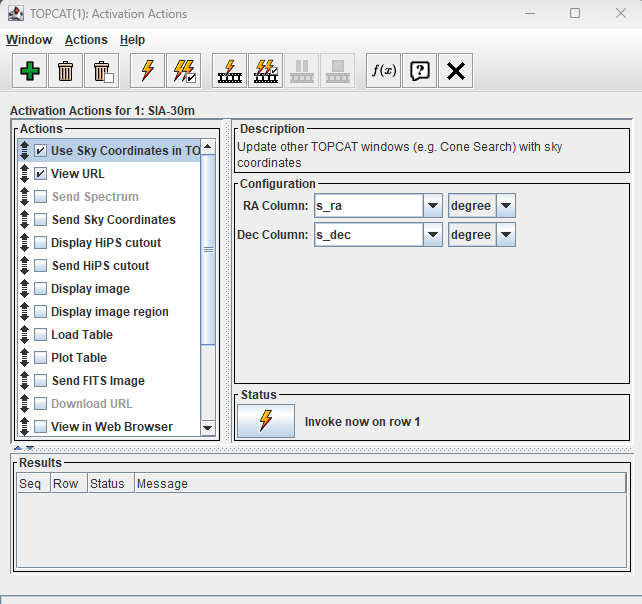Screen dimensions: 642x604
Task: Select the Display image region action label
Action: point(110,312)
